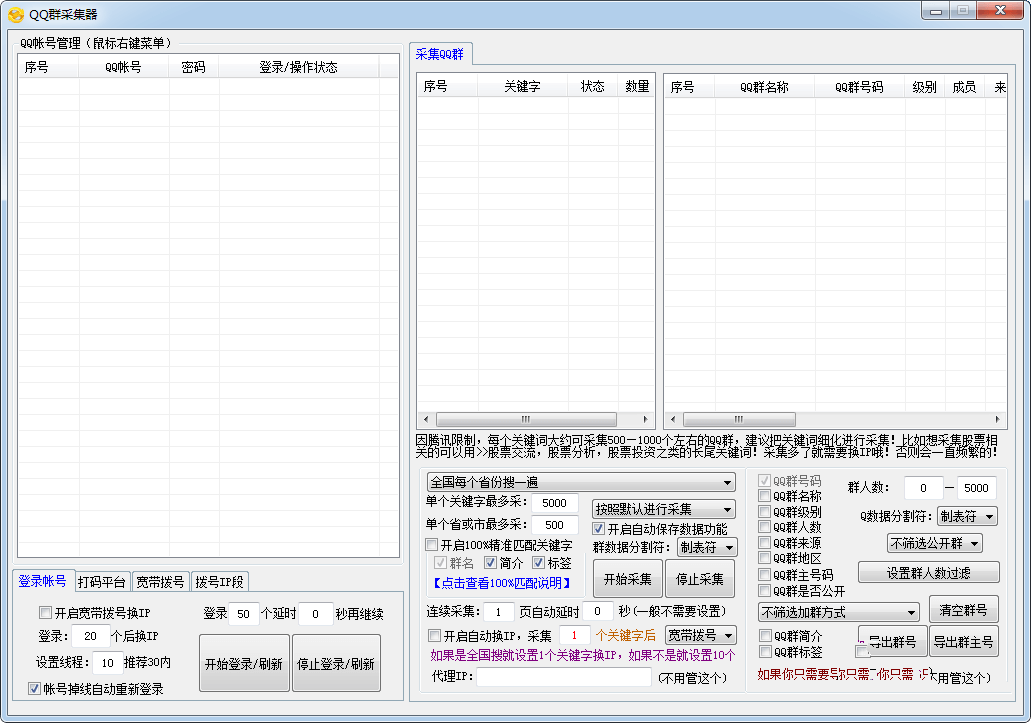Click the 设置群人数过滤 button
Viewport: 1031px width, 723px height.
tap(928, 572)
